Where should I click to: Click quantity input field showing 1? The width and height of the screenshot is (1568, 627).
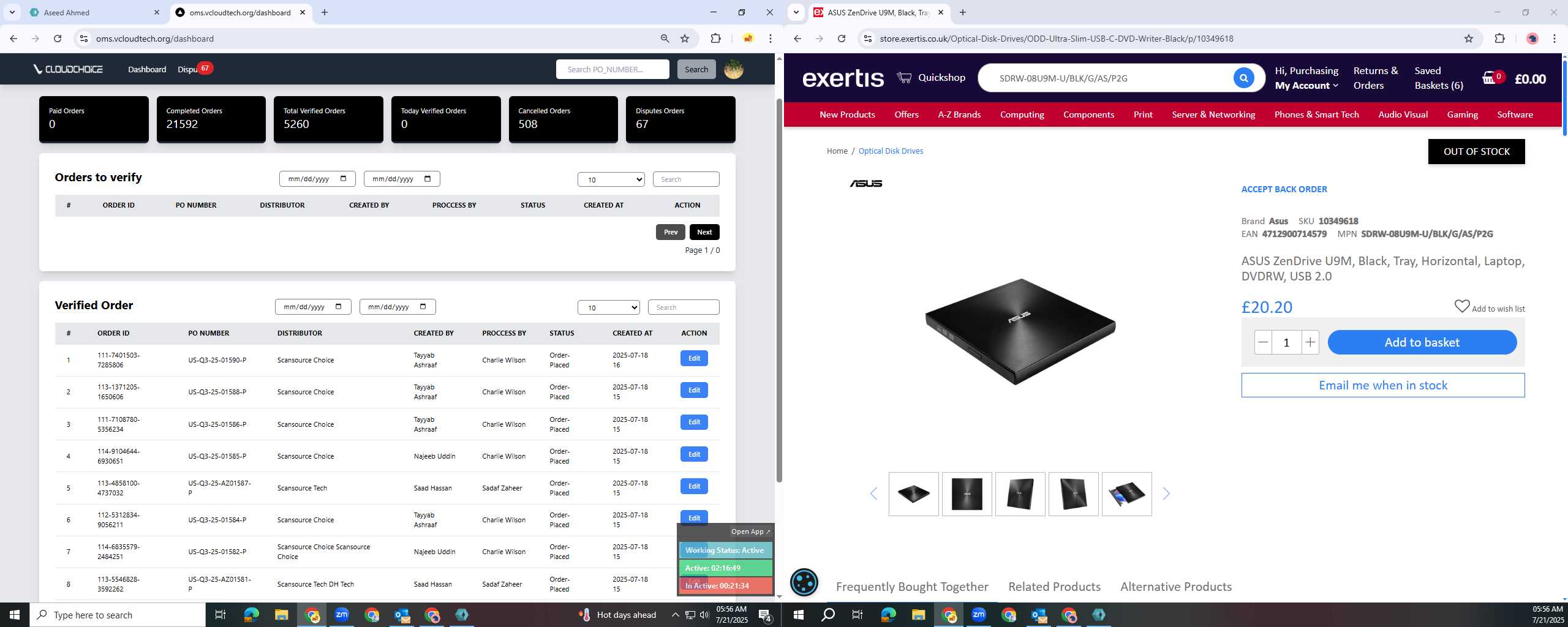[x=1286, y=342]
